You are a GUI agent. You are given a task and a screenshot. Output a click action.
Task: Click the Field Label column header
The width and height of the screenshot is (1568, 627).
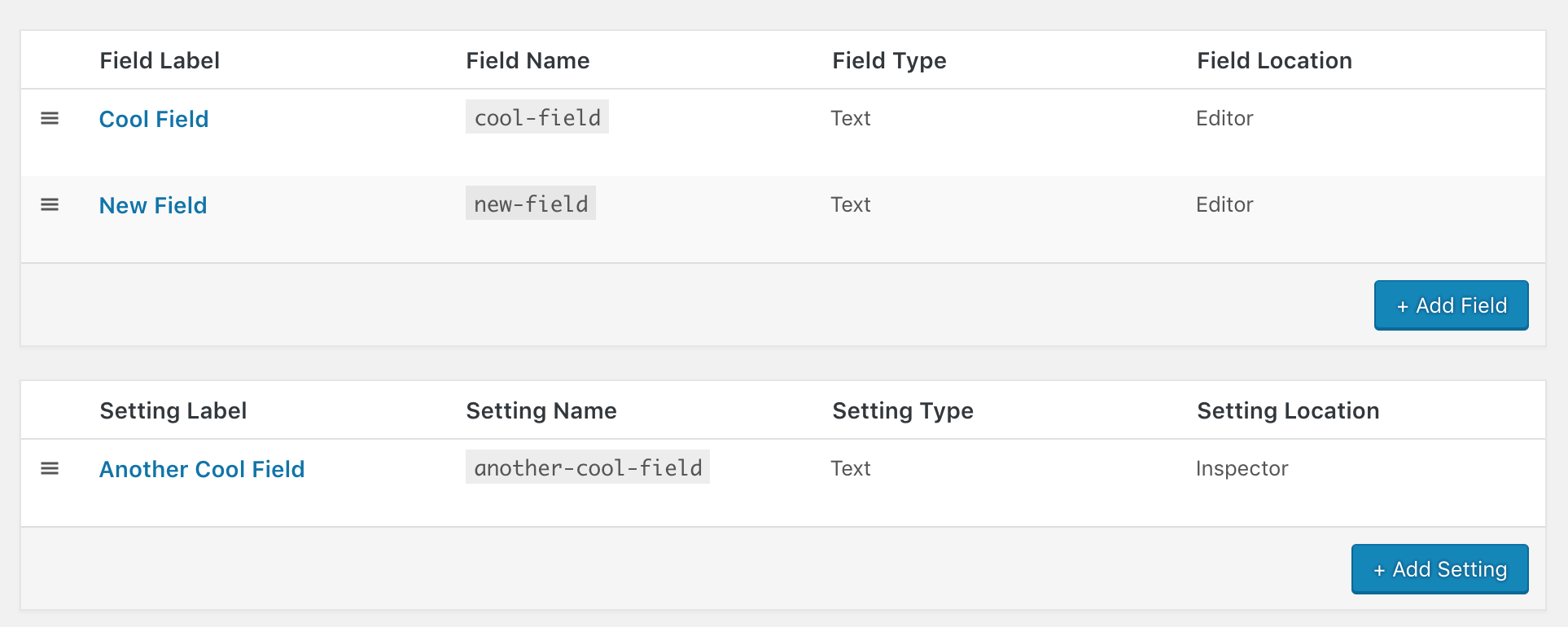pos(160,60)
